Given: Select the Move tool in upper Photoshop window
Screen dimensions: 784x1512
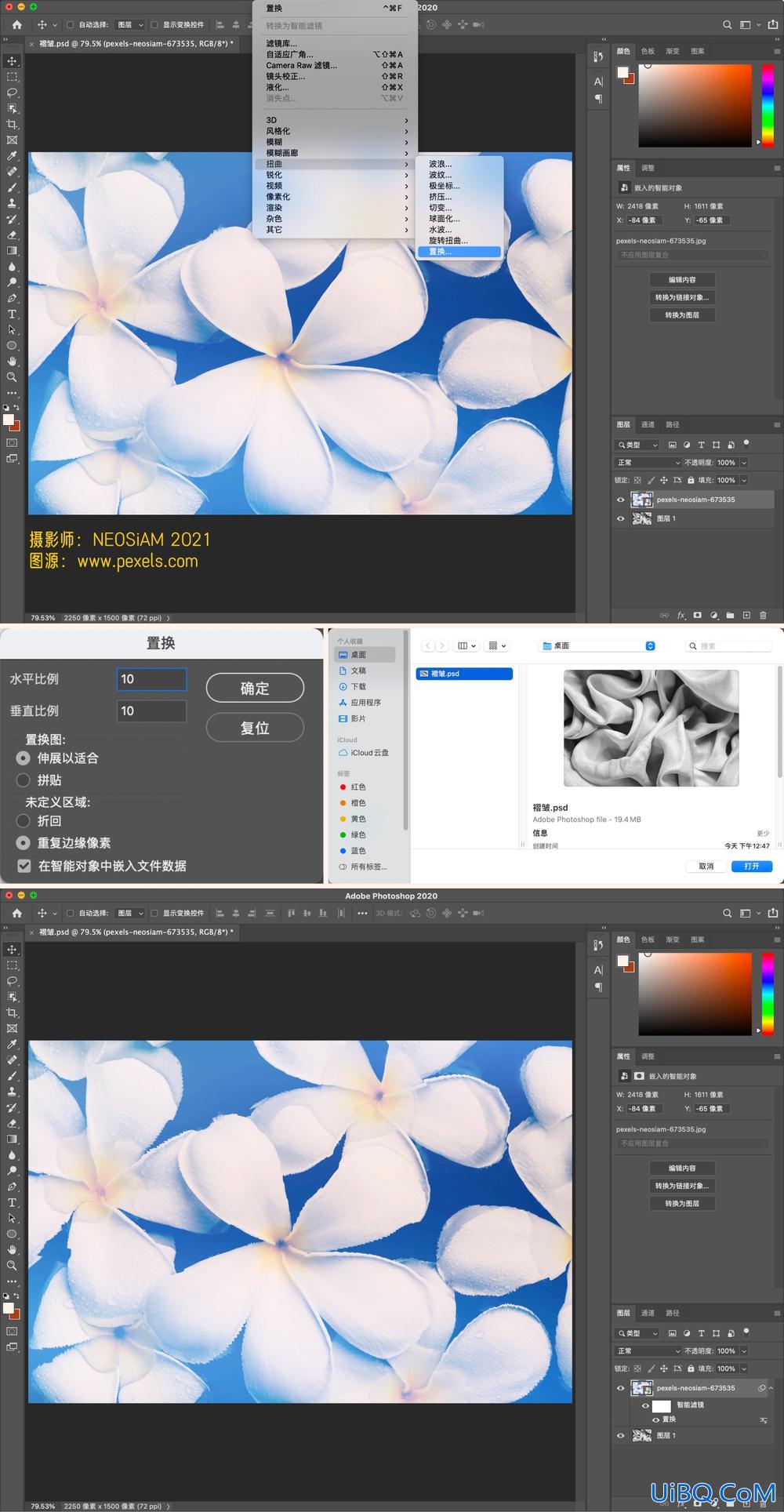Looking at the screenshot, I should click(x=12, y=60).
